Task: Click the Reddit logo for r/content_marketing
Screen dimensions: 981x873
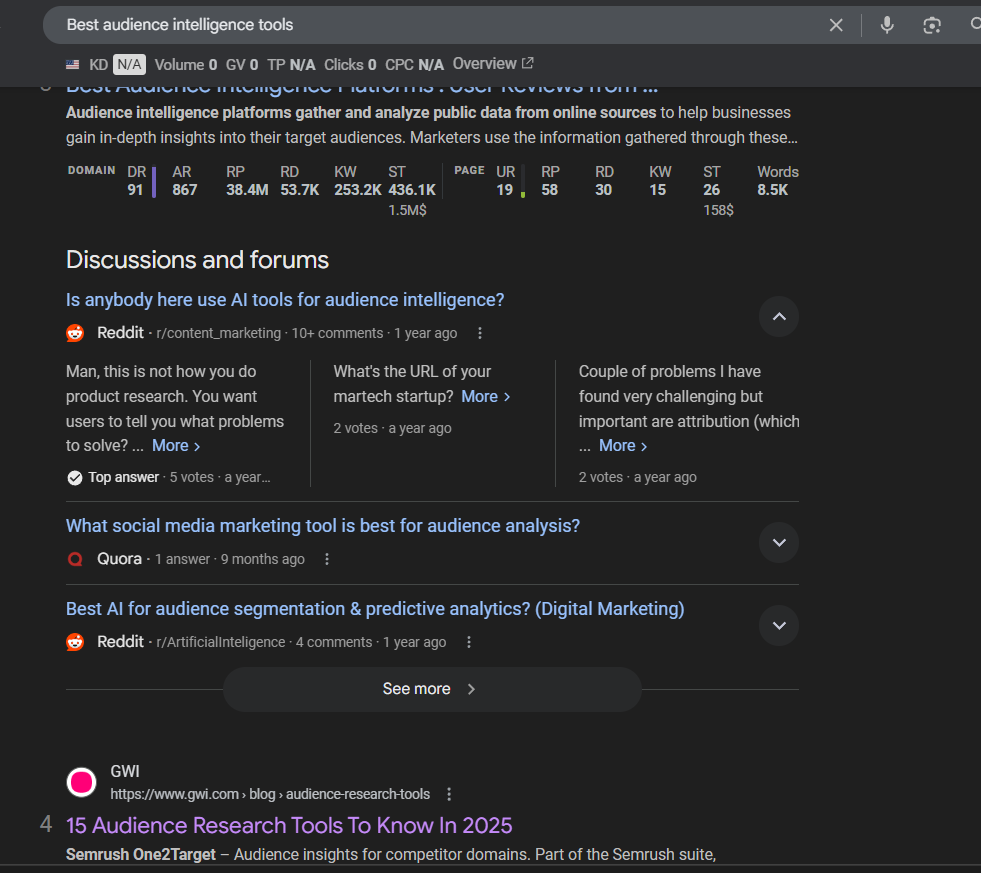Action: [x=75, y=333]
